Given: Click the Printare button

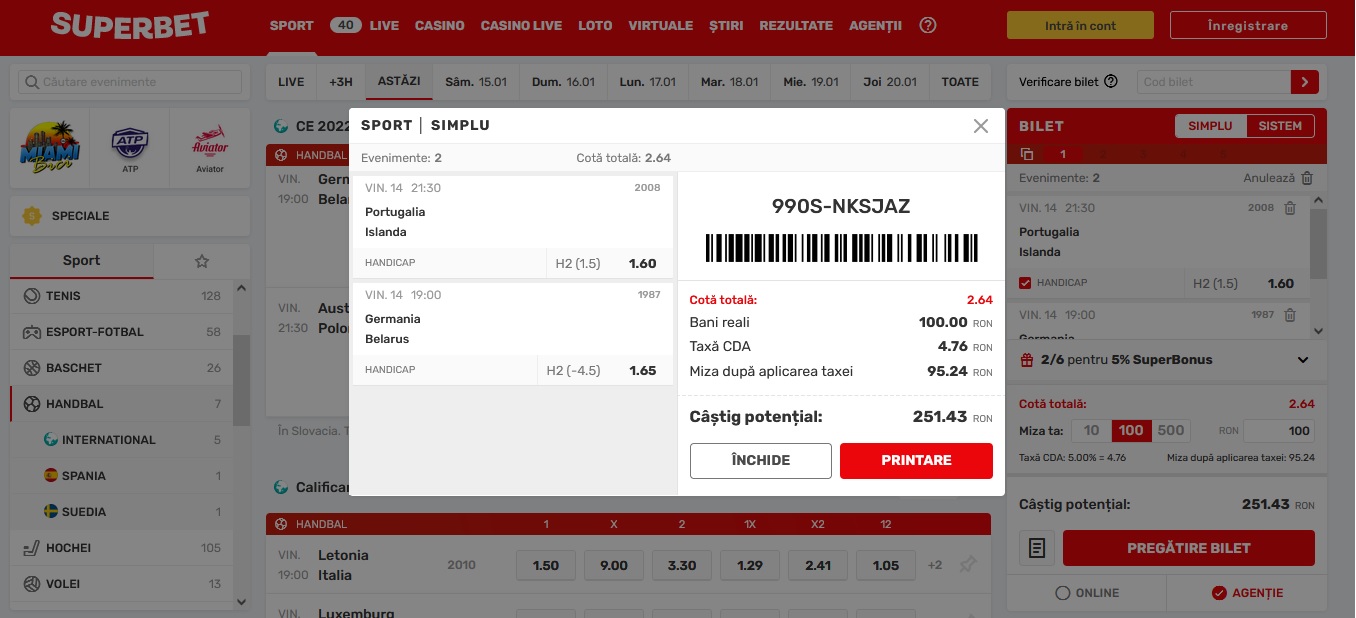Looking at the screenshot, I should (x=916, y=461).
